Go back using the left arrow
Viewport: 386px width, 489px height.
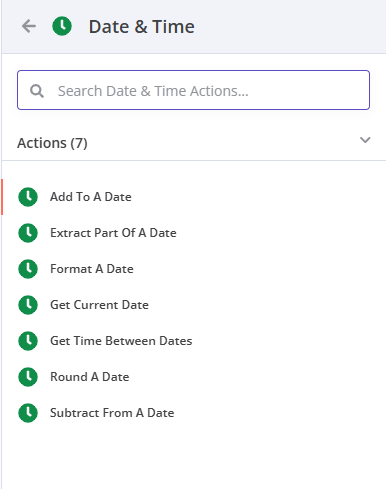(29, 26)
